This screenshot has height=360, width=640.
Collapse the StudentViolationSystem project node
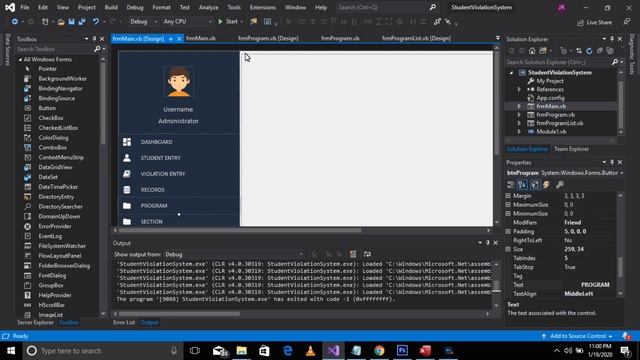(x=511, y=73)
